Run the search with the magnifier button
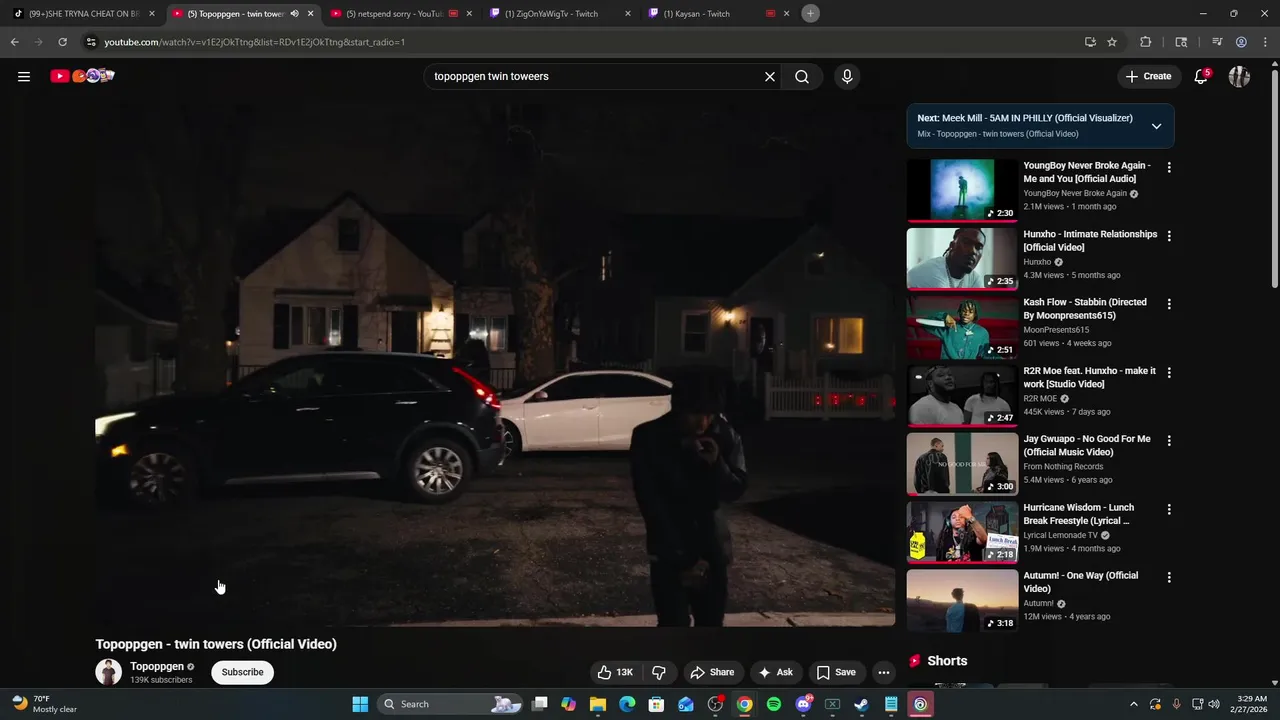 (x=802, y=76)
